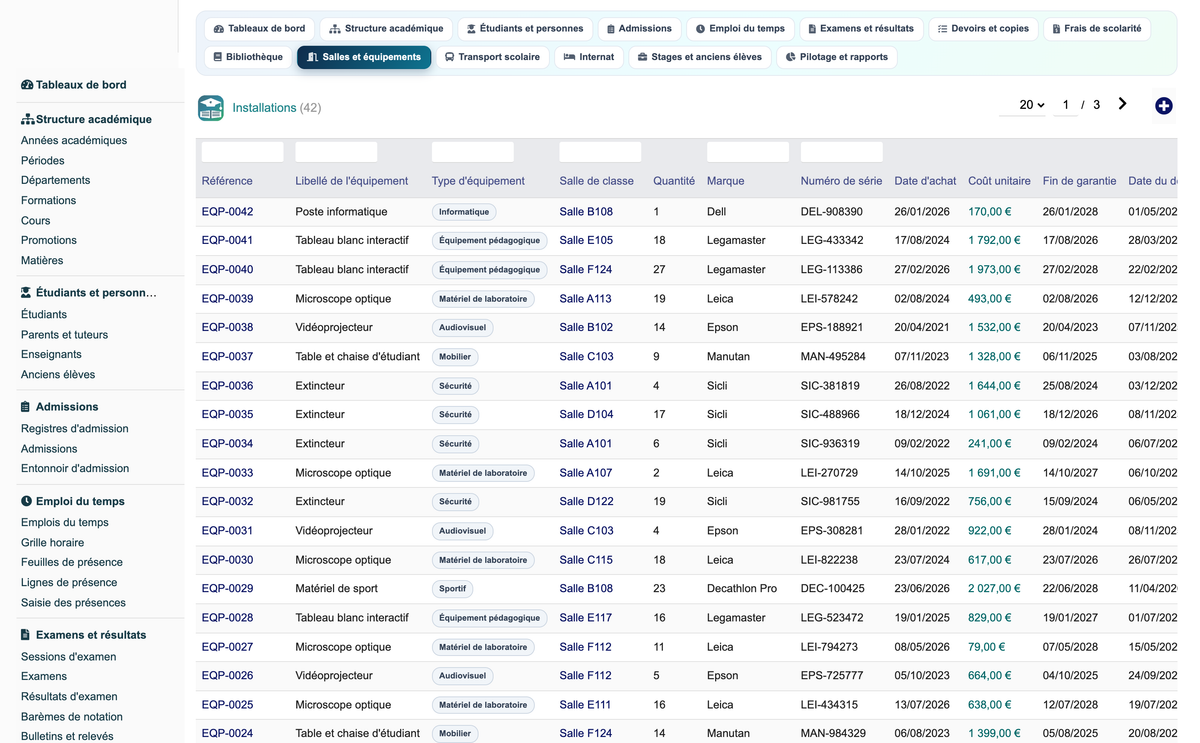The image size is (1200, 743).
Task: Open Enseignants in the sidebar
Action: coord(51,355)
